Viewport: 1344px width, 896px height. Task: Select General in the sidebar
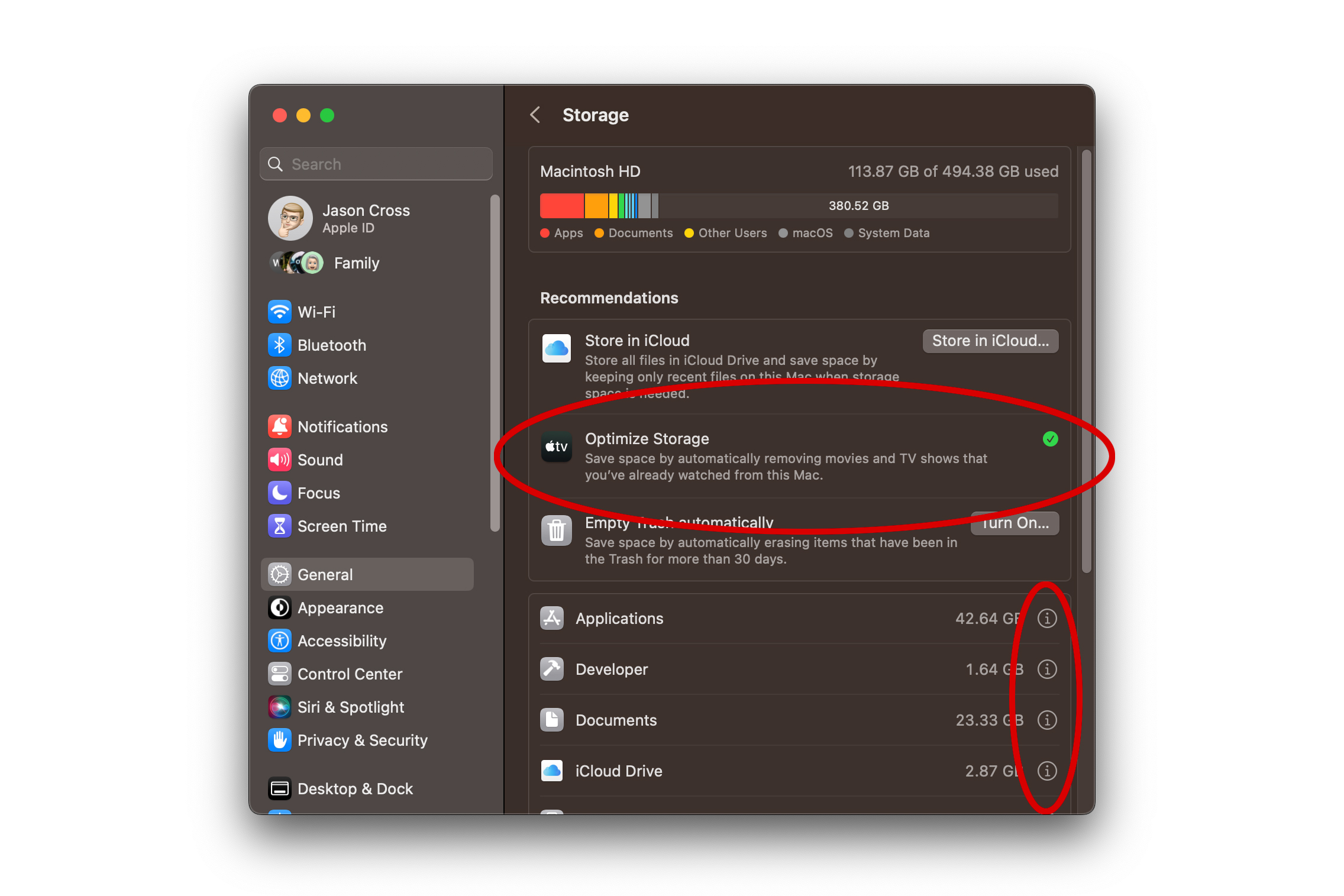tap(324, 574)
